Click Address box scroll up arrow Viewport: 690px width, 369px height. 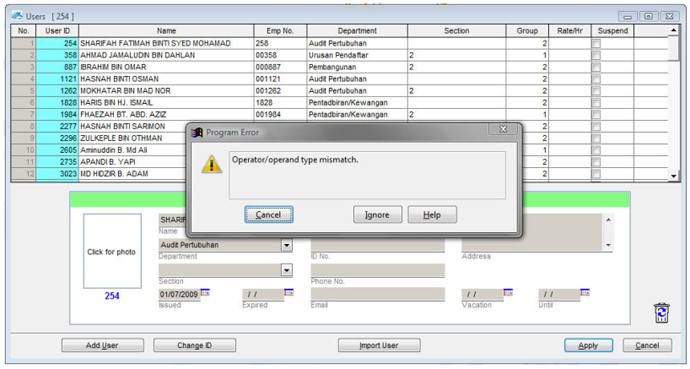coord(608,219)
